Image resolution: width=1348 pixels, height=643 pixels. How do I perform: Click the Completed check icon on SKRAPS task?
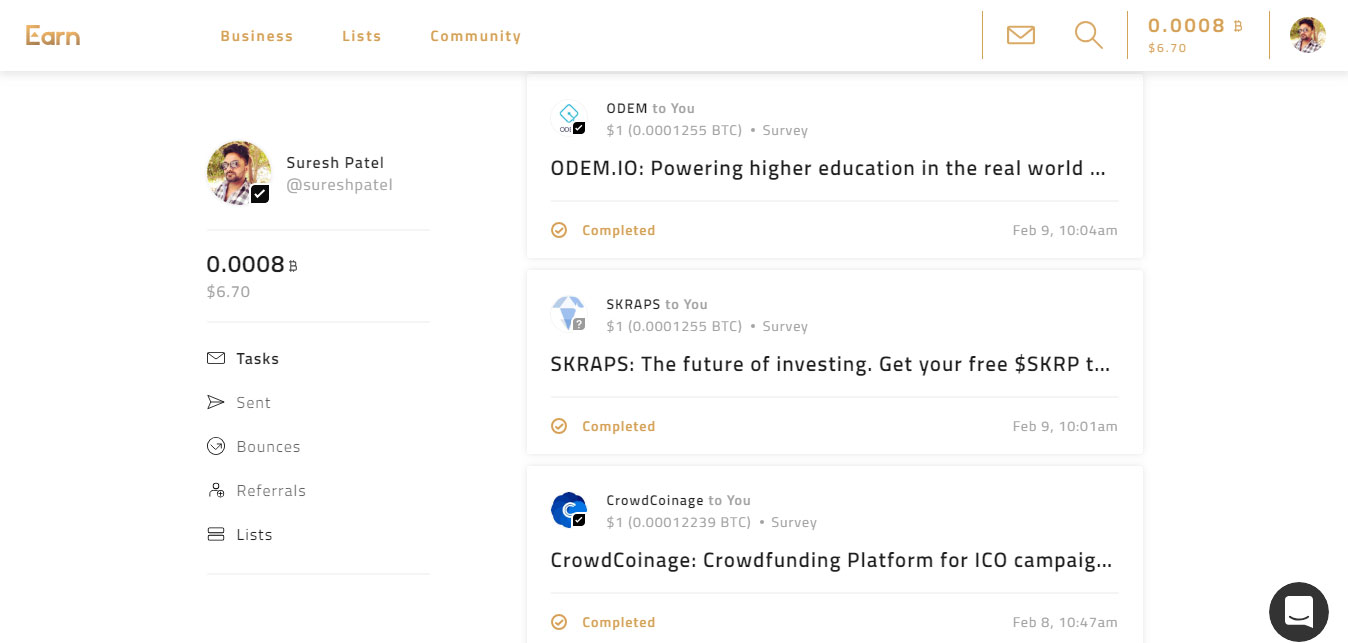point(559,426)
